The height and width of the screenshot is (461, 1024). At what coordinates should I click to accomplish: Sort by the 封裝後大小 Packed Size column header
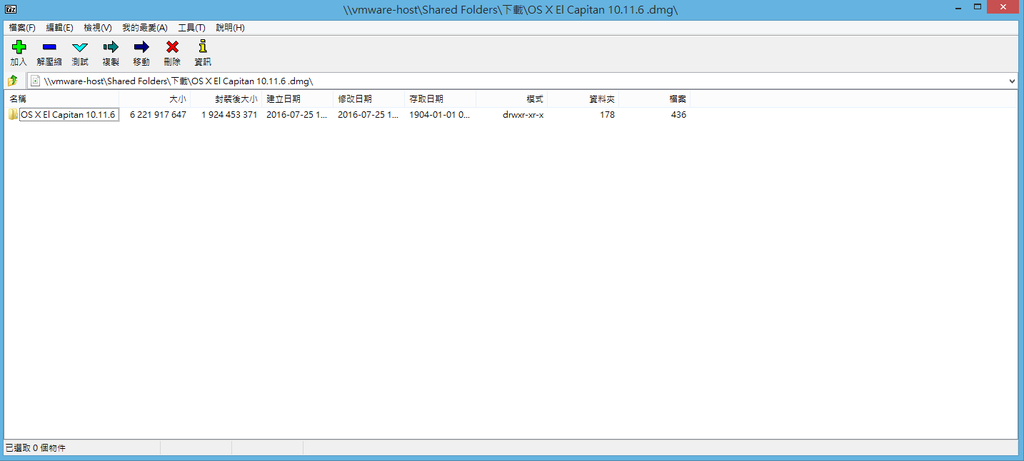pos(226,99)
